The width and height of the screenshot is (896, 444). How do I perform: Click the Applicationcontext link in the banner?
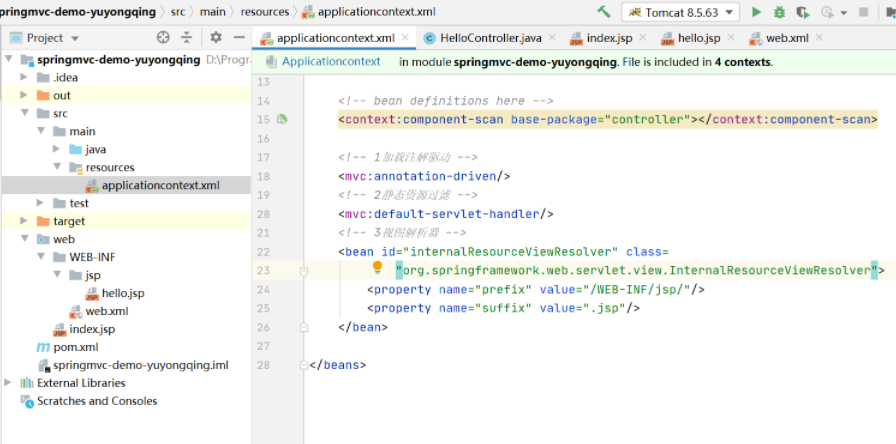click(x=331, y=61)
